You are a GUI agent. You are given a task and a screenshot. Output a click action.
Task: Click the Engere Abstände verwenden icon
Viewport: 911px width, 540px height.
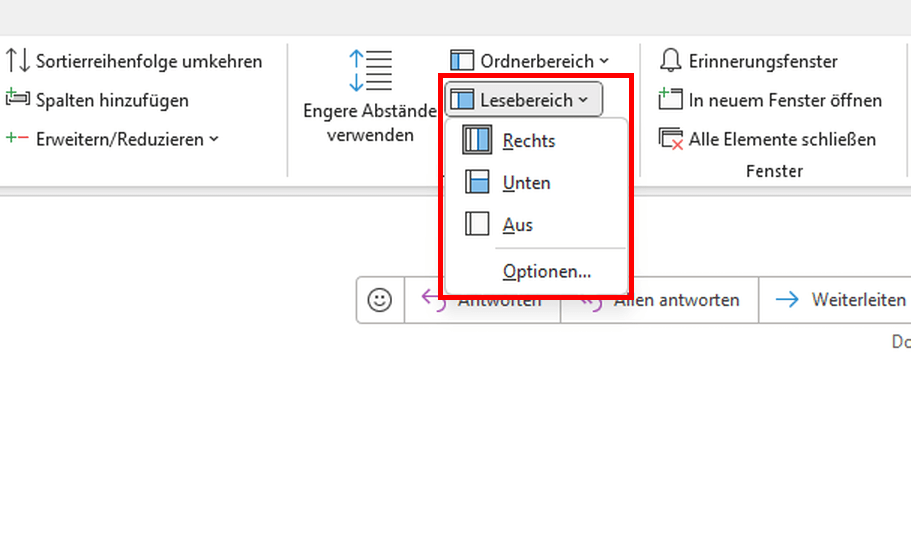pos(370,70)
